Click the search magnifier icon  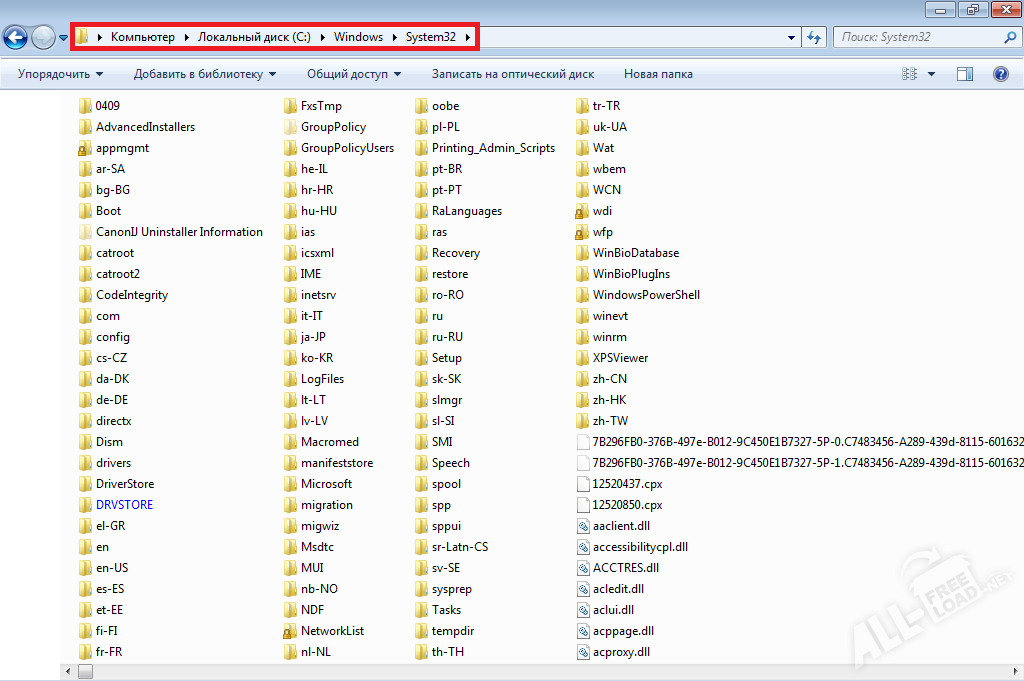[x=1010, y=37]
